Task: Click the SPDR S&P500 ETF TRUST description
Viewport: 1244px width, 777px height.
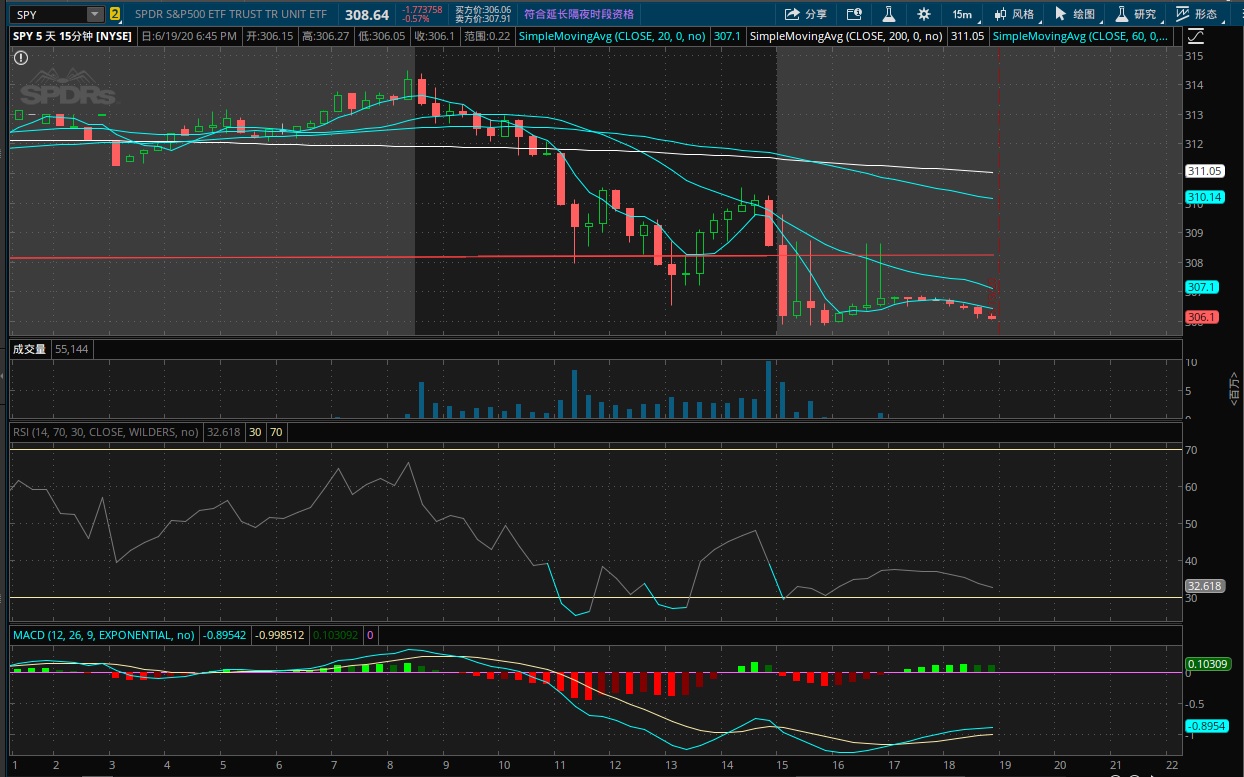Action: tap(231, 15)
